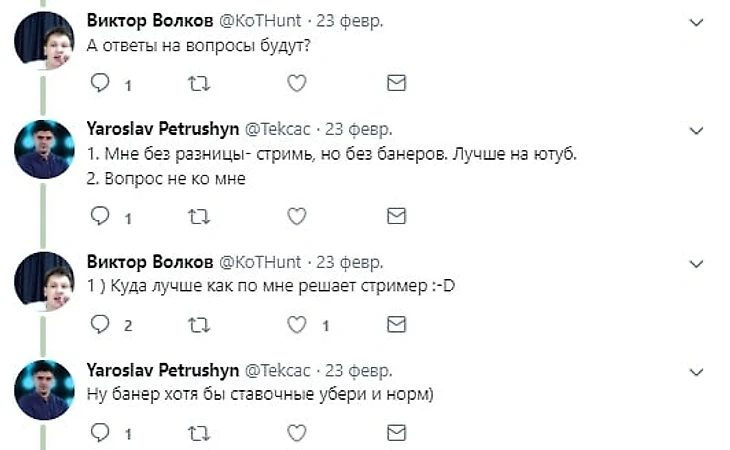Reply to first tweet "А ответы на вопросы будут?"
The width and height of the screenshot is (730, 450).
point(99,83)
